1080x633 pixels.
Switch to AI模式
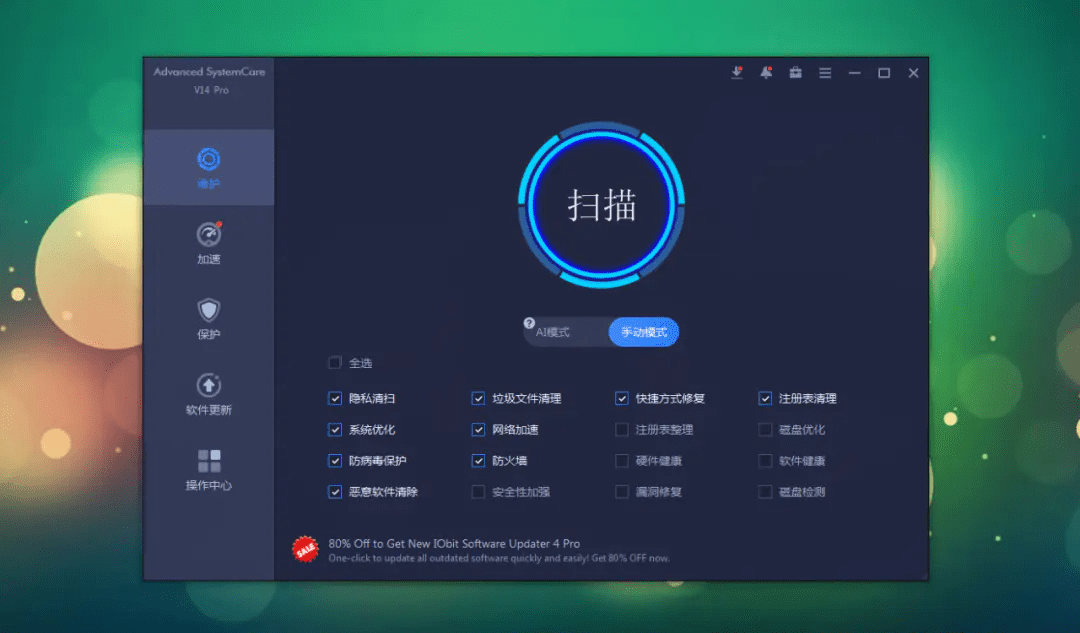point(552,332)
